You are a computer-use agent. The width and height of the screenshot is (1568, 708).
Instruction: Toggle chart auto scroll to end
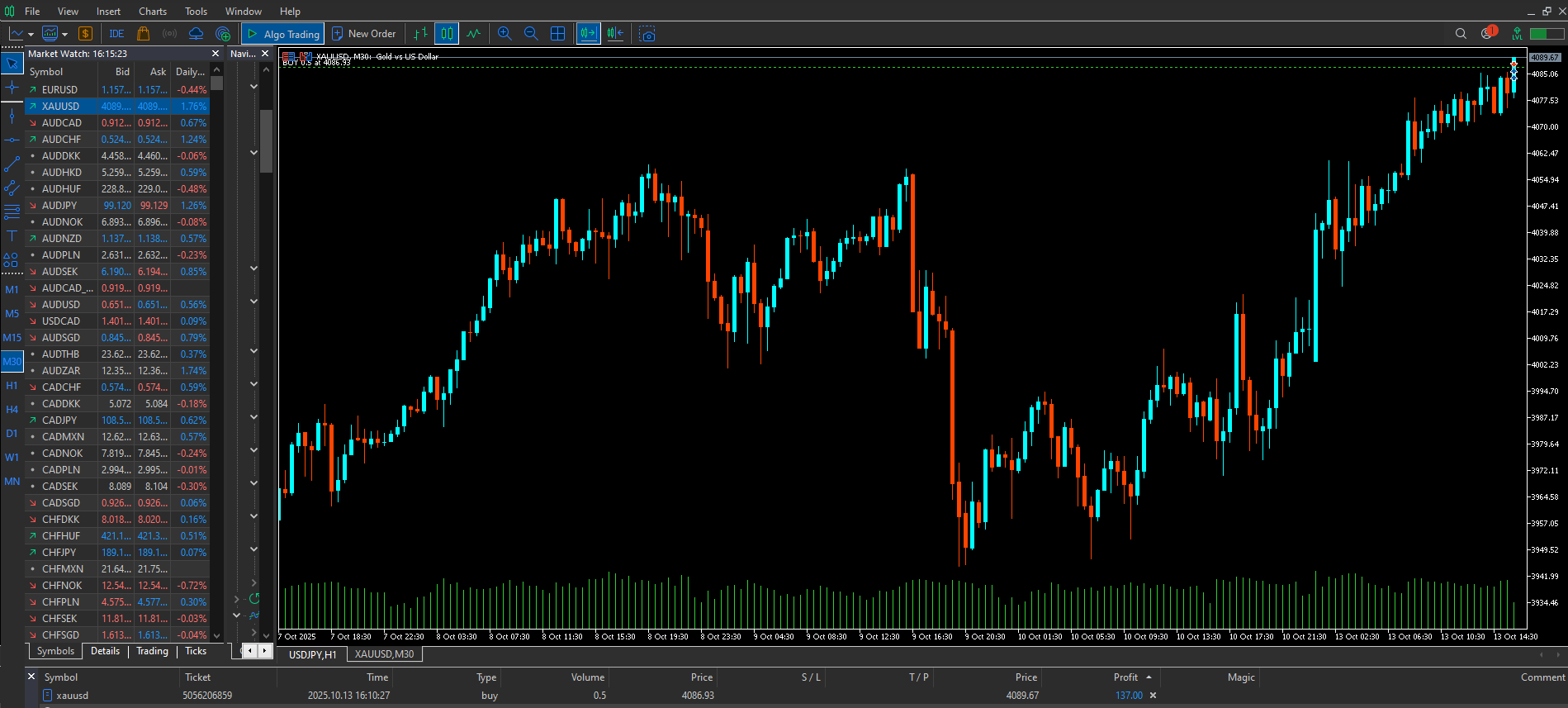pyautogui.click(x=588, y=34)
